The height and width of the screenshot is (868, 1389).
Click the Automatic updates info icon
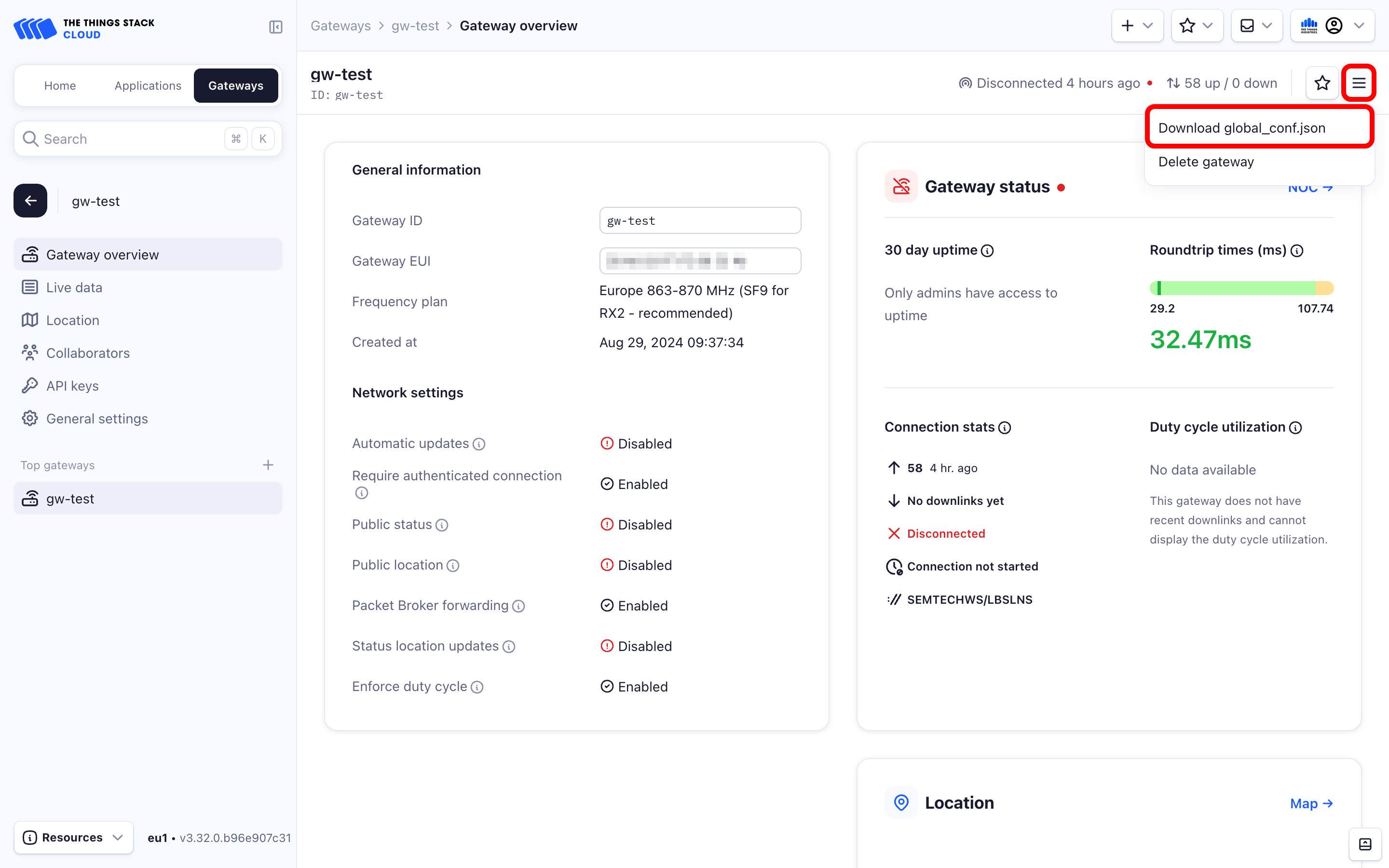pos(479,444)
